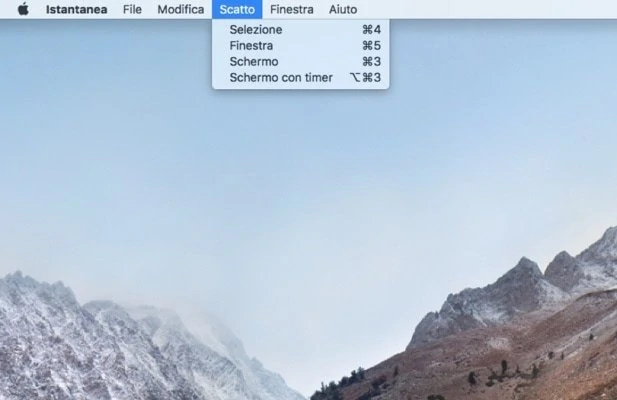Choose Schermo con timer option

[301, 77]
